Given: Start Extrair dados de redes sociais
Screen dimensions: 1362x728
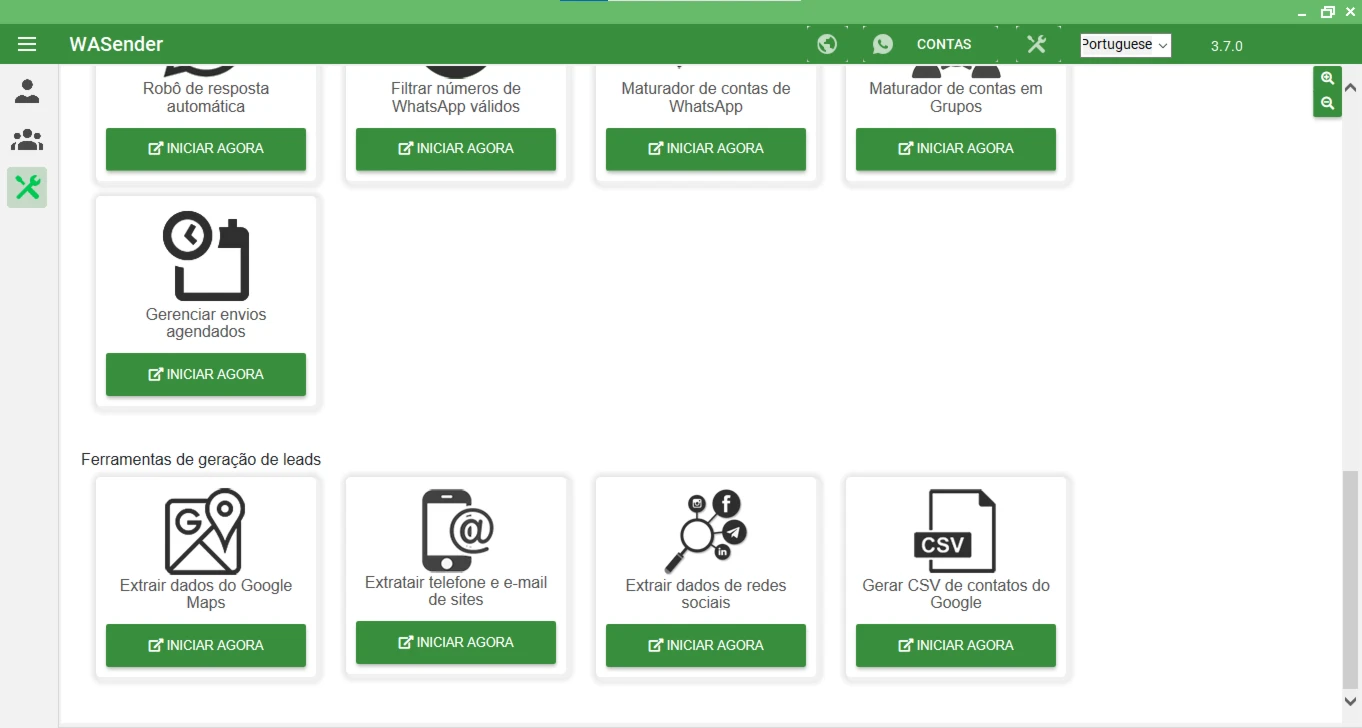Looking at the screenshot, I should pyautogui.click(x=706, y=646).
